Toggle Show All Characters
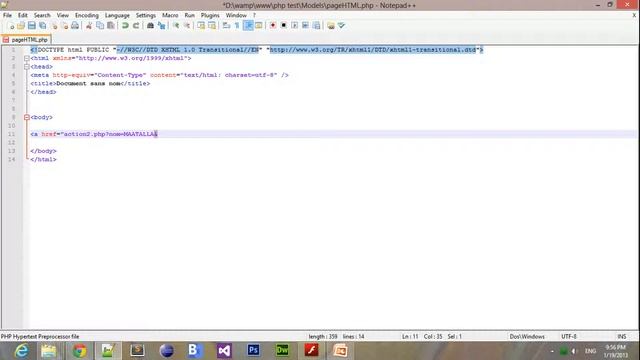Viewport: 640px width, 360px height. click(x=237, y=26)
